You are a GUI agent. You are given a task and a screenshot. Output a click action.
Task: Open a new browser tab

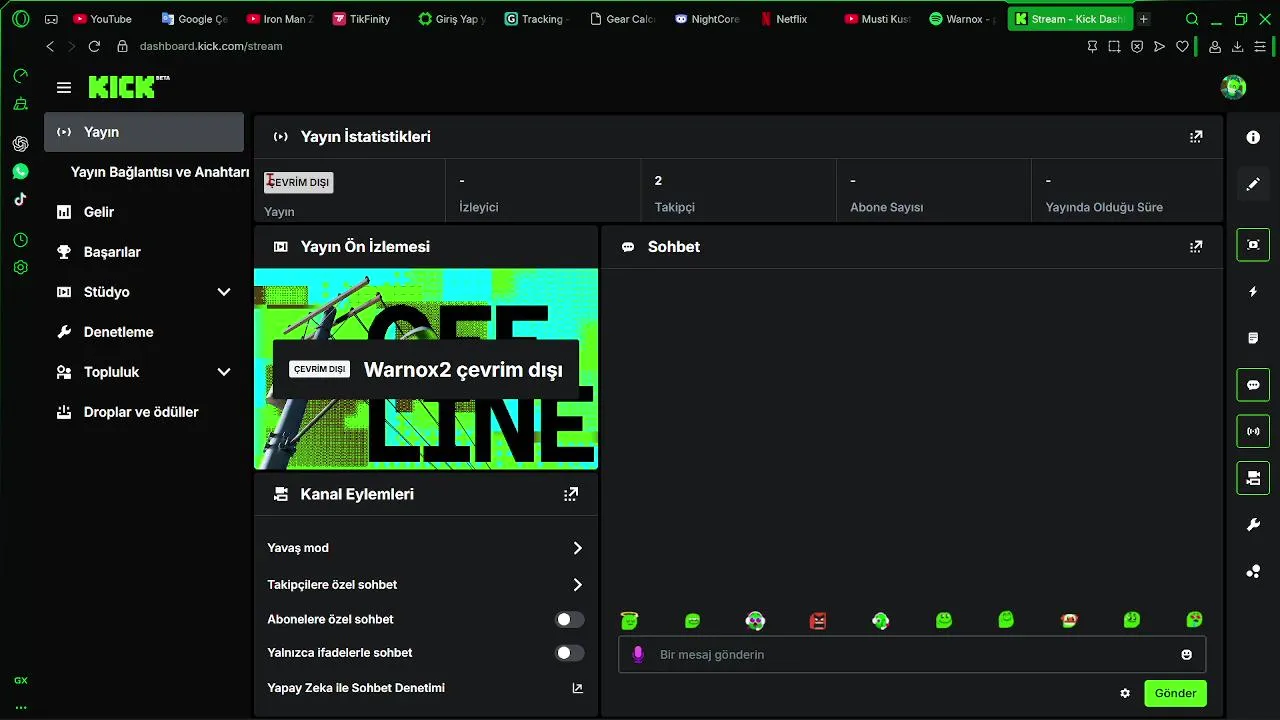click(1144, 19)
